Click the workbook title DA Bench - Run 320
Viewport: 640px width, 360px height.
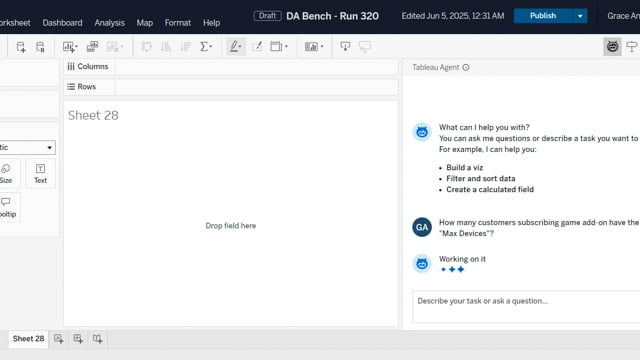(332, 16)
